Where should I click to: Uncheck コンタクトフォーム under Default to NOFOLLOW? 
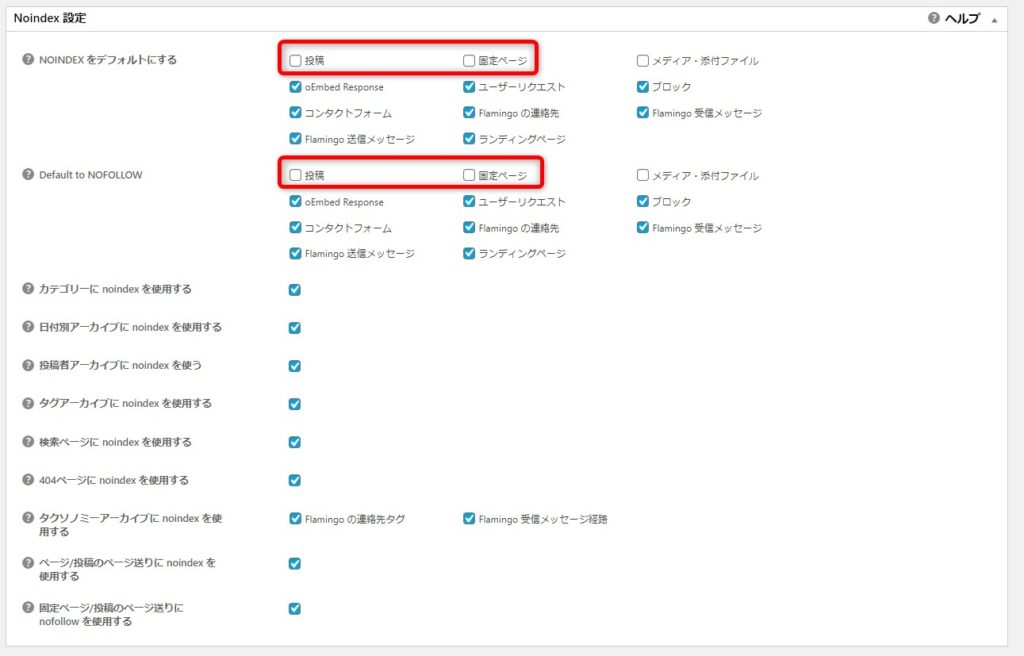[x=295, y=227]
